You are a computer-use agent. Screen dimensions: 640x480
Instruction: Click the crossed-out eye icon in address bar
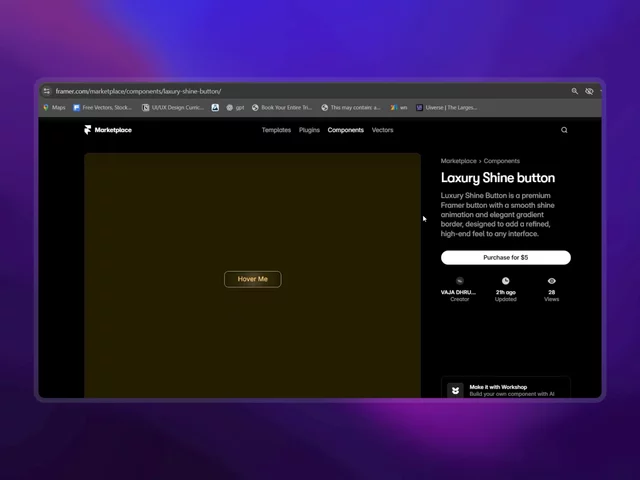589,91
